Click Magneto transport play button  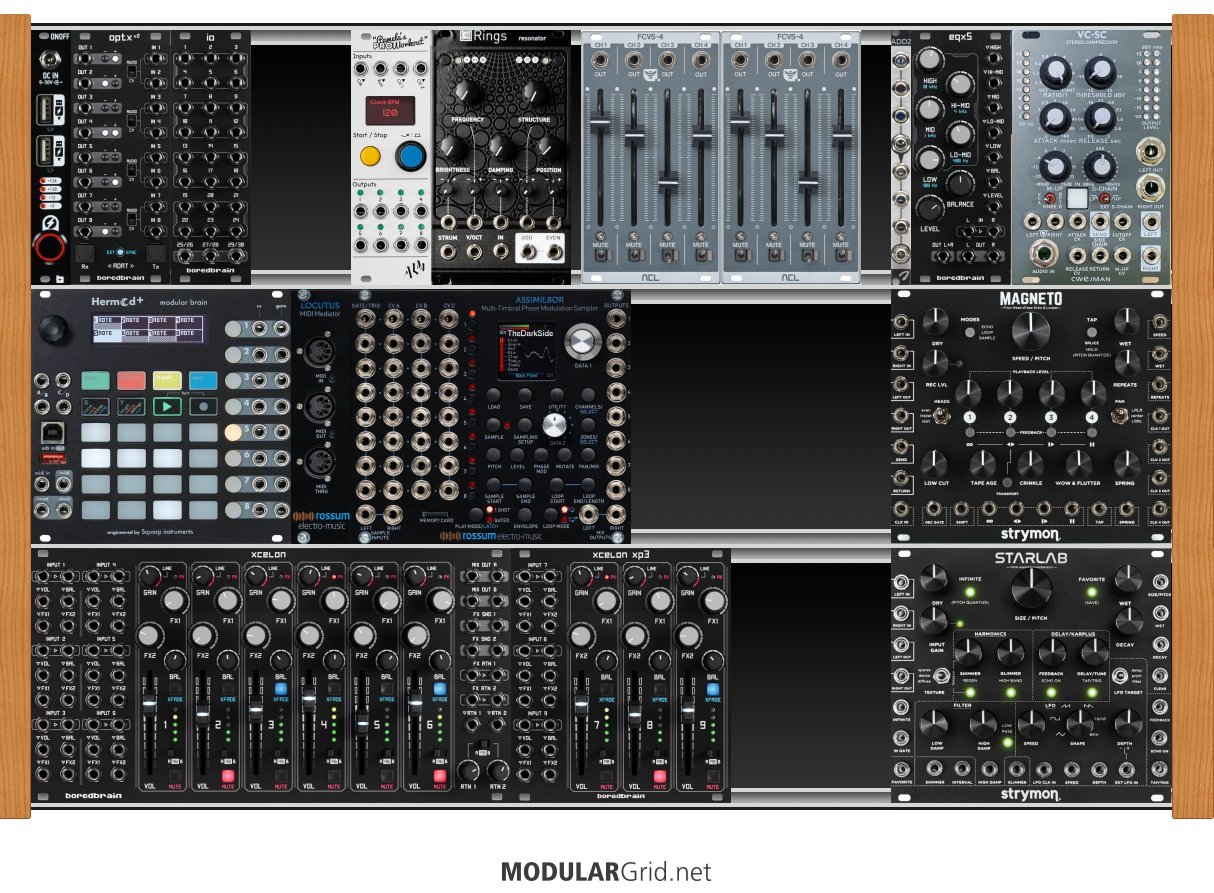click(x=1051, y=432)
